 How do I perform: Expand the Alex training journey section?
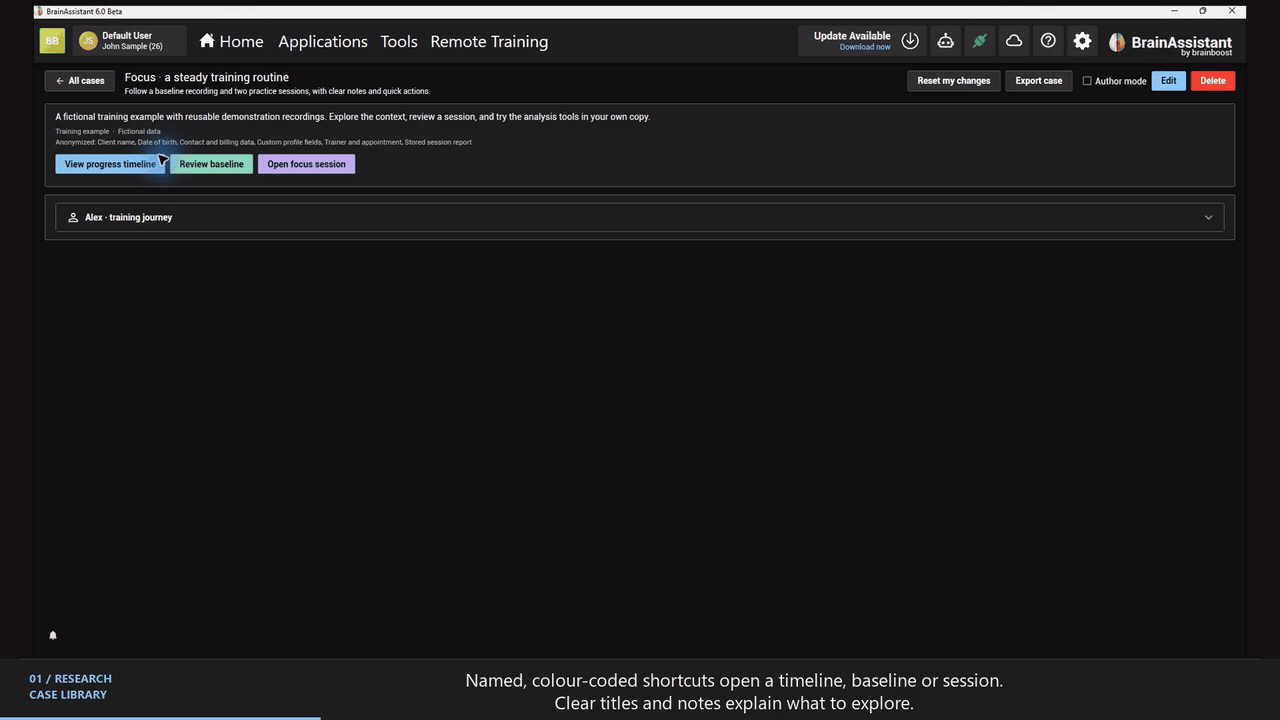tap(640, 217)
